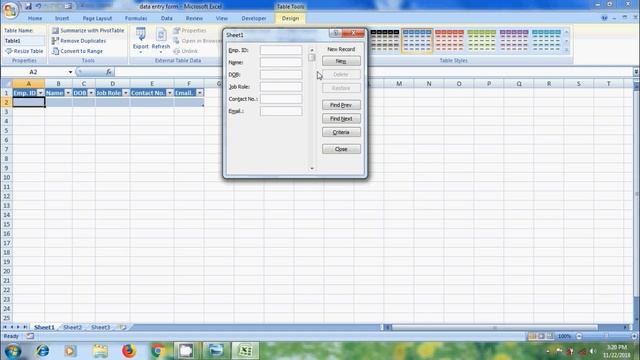Select the black table style thumbnail

(x=384, y=41)
